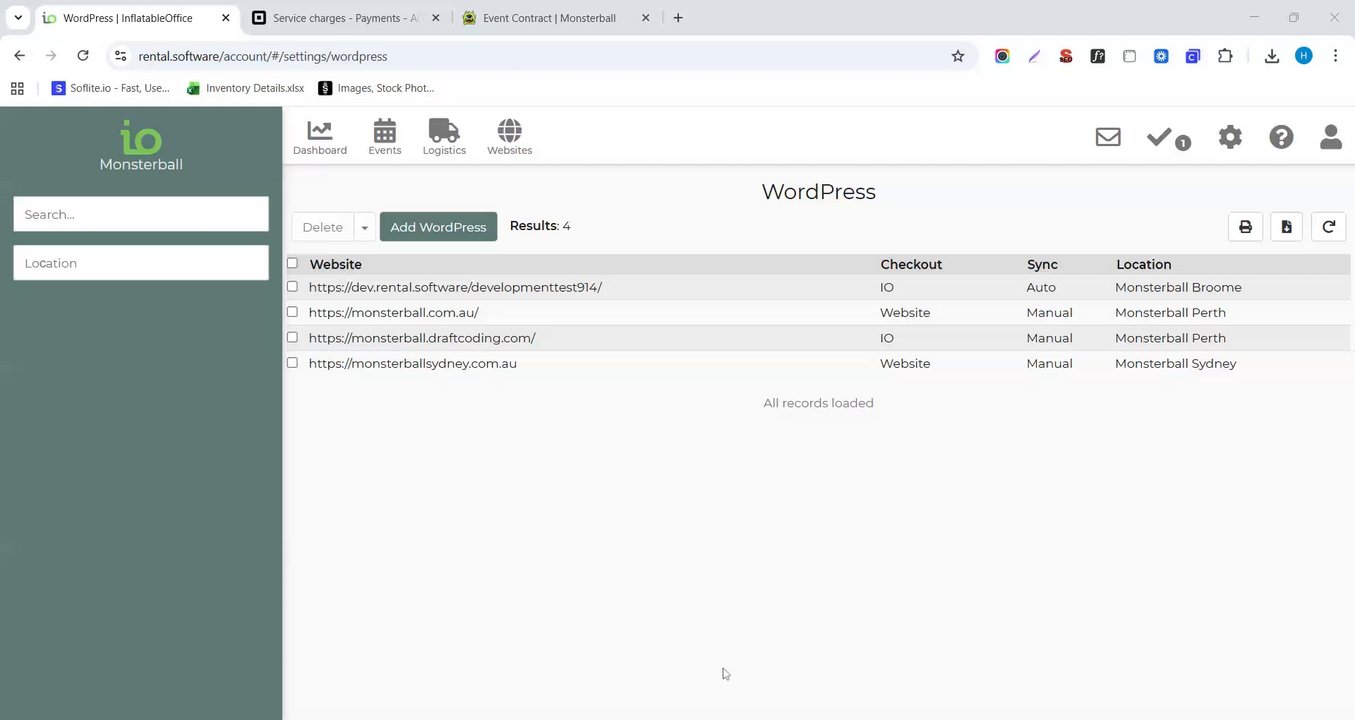The image size is (1355, 720).
Task: Open the Chrome apps grid
Action: (17, 88)
